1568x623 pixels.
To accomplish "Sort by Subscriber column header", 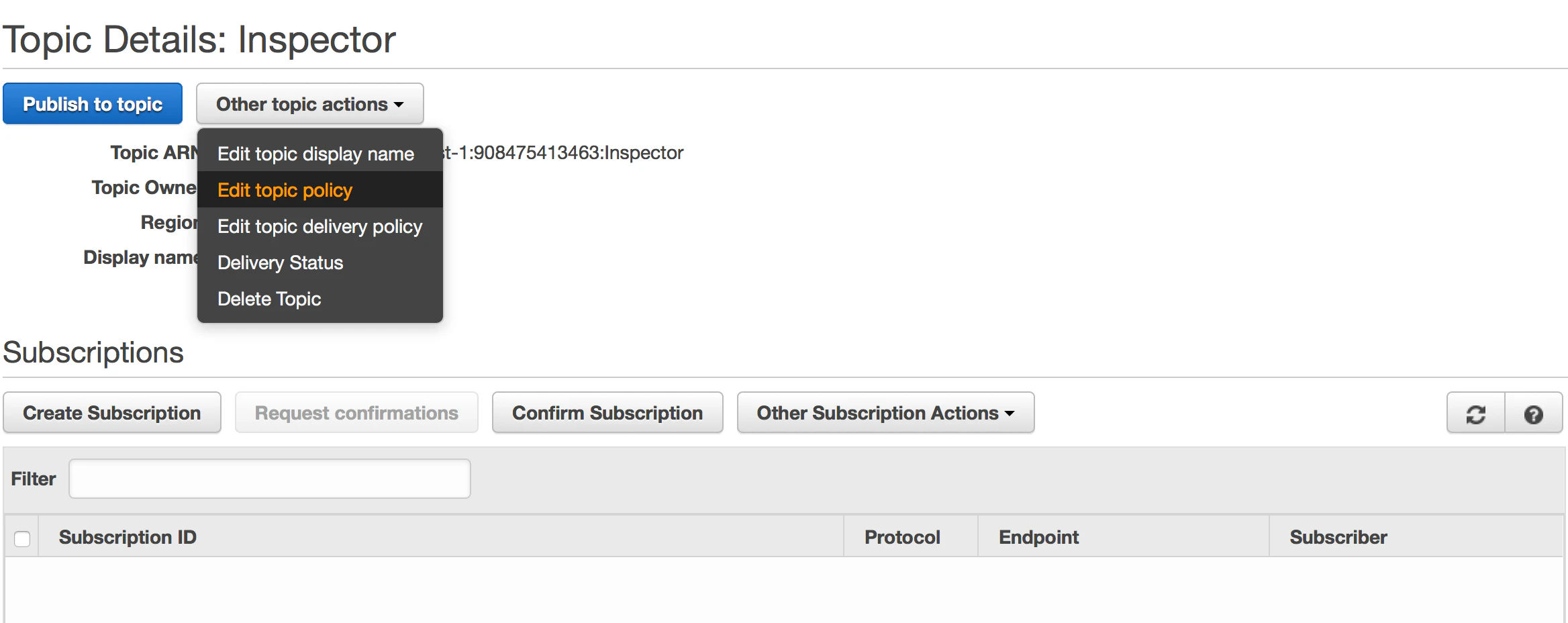I will click(1338, 537).
